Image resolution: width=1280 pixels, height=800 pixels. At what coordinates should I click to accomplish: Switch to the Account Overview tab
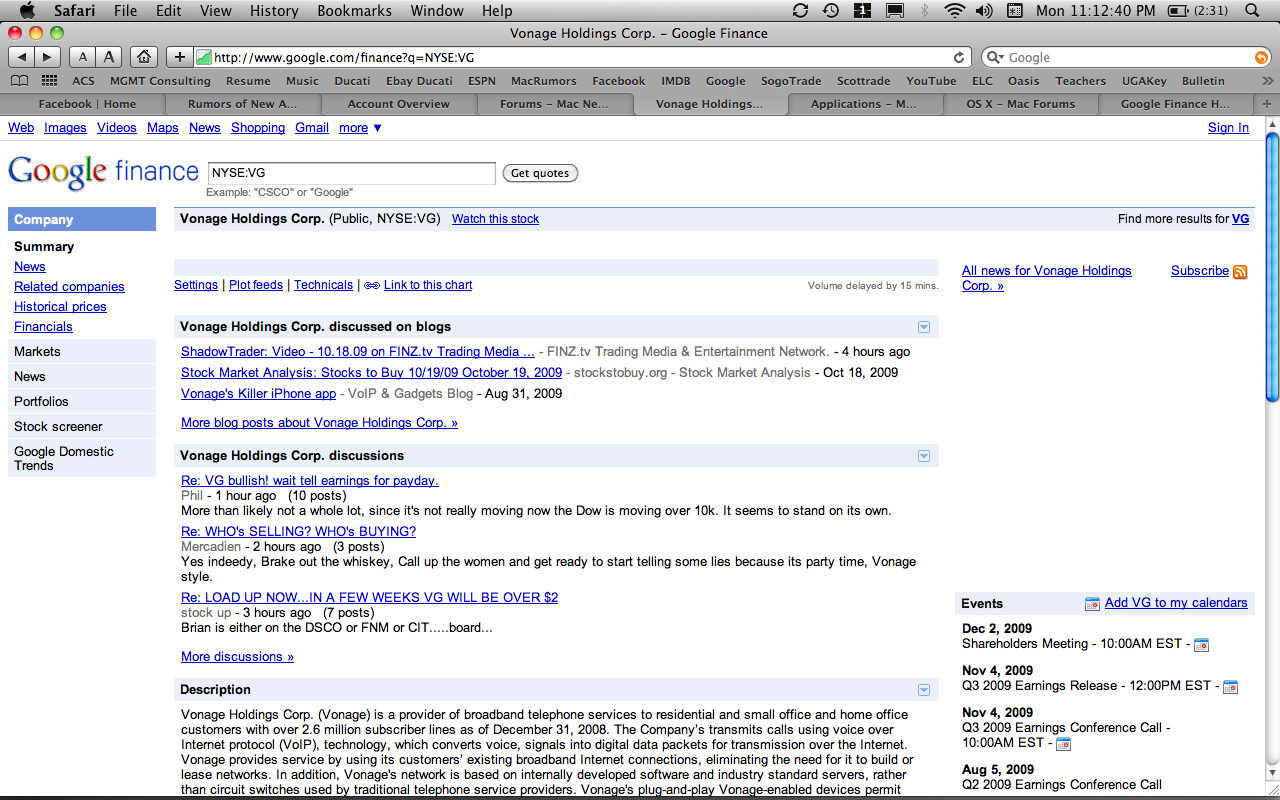(x=399, y=104)
